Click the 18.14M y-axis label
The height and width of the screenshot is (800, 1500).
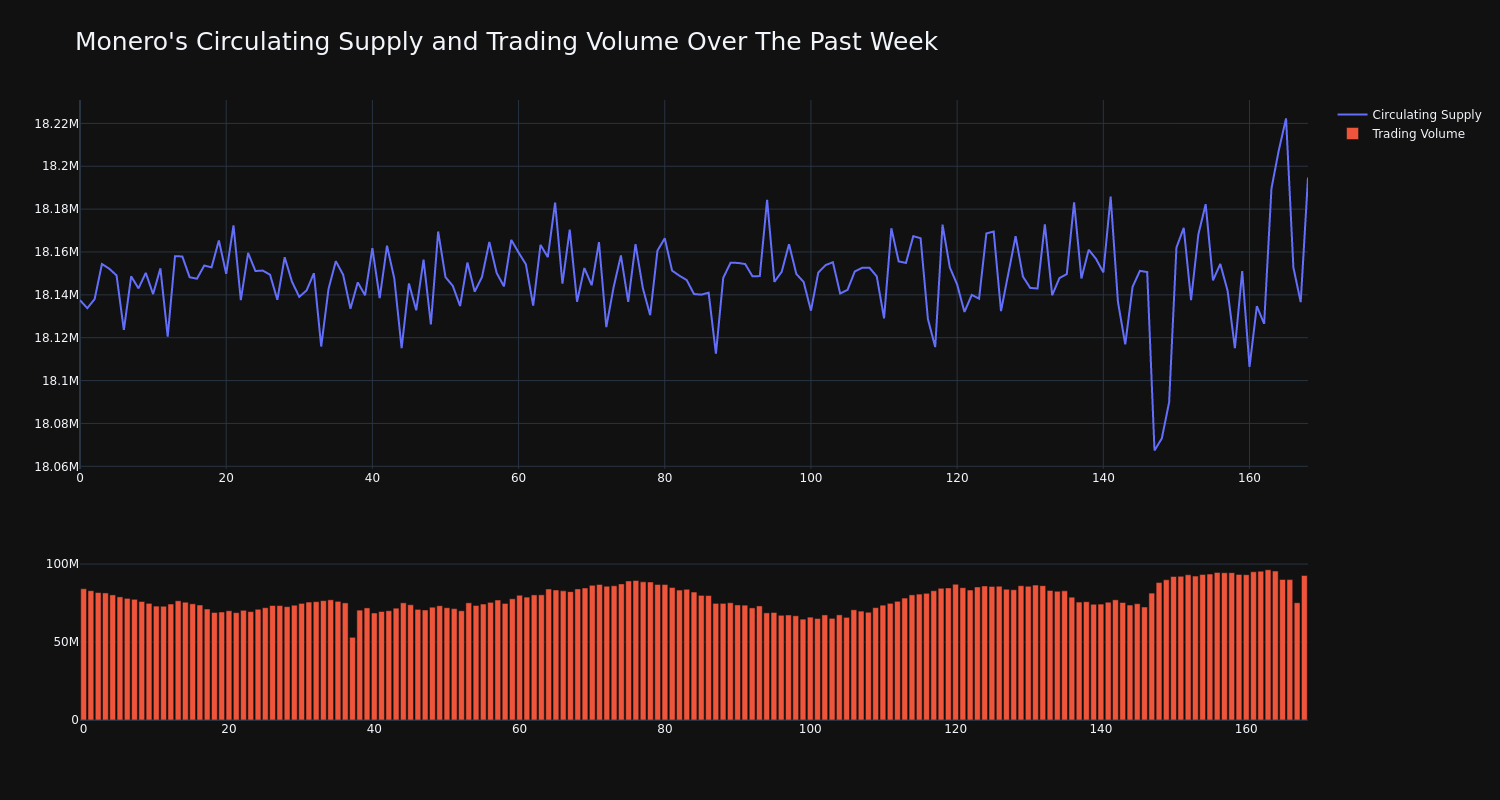tap(56, 295)
